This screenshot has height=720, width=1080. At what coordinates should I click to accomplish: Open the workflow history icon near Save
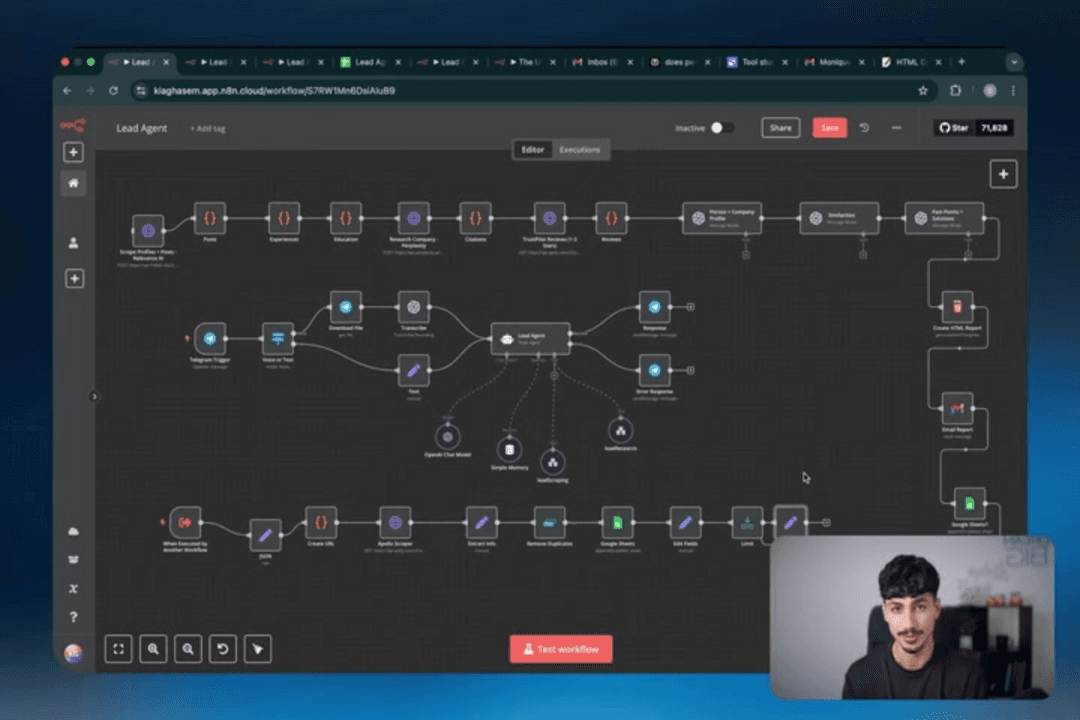864,127
